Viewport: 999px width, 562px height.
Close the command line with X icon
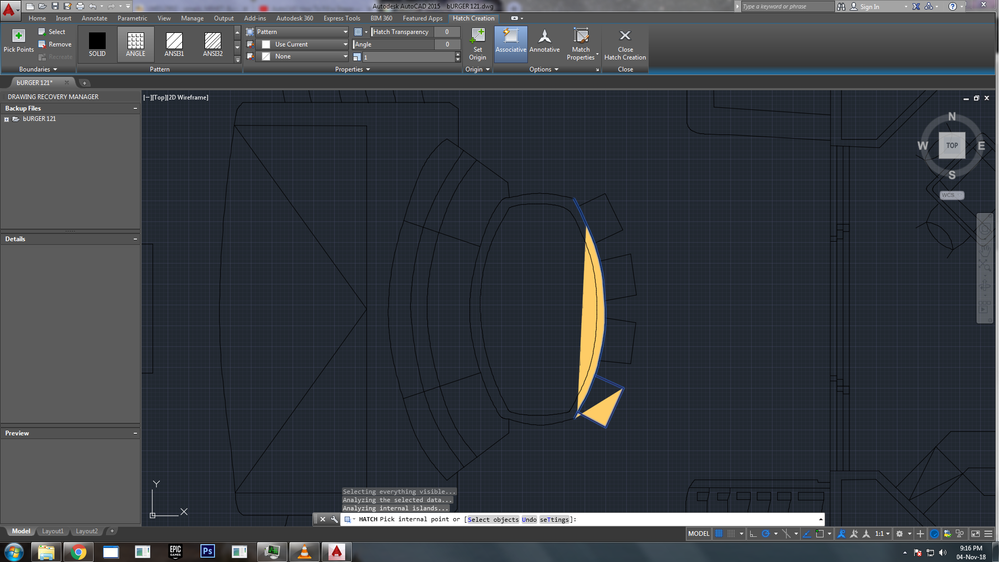click(x=322, y=519)
